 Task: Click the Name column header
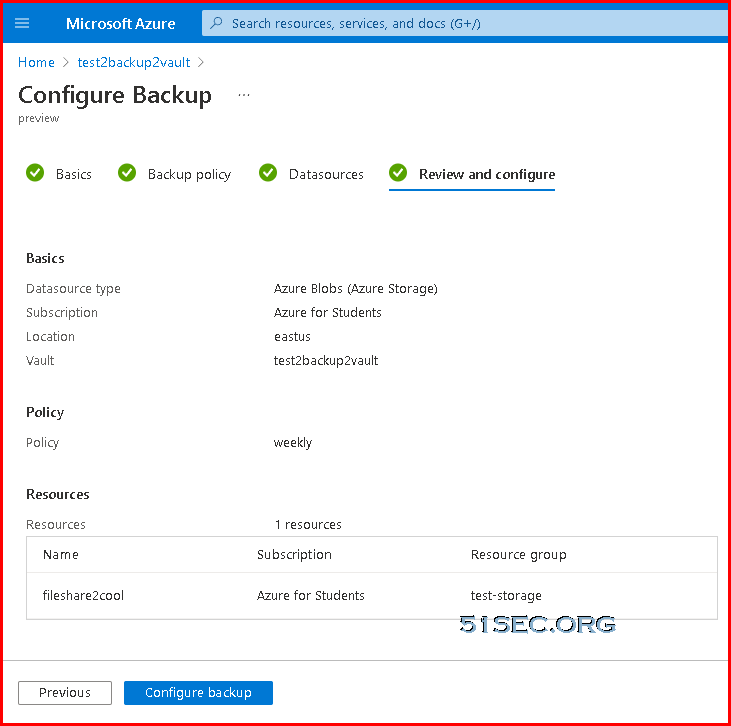[61, 554]
